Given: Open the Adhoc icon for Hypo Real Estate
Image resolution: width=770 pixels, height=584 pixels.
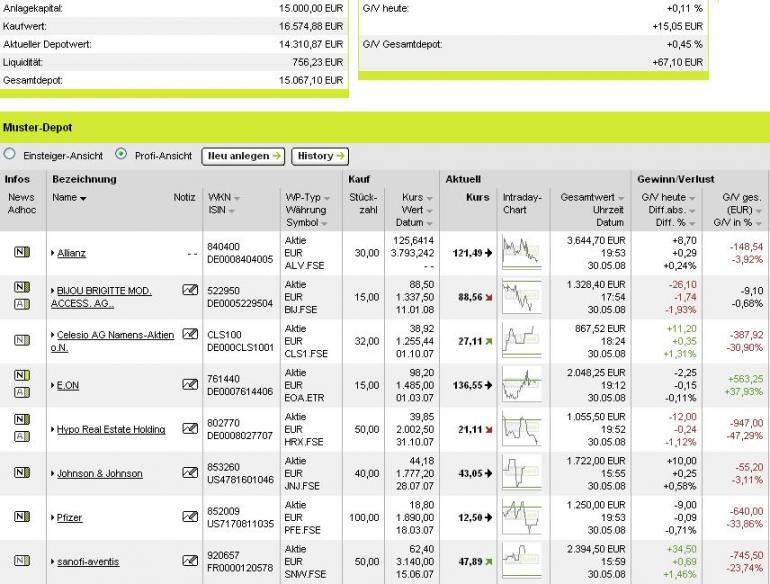Looking at the screenshot, I should [x=22, y=437].
